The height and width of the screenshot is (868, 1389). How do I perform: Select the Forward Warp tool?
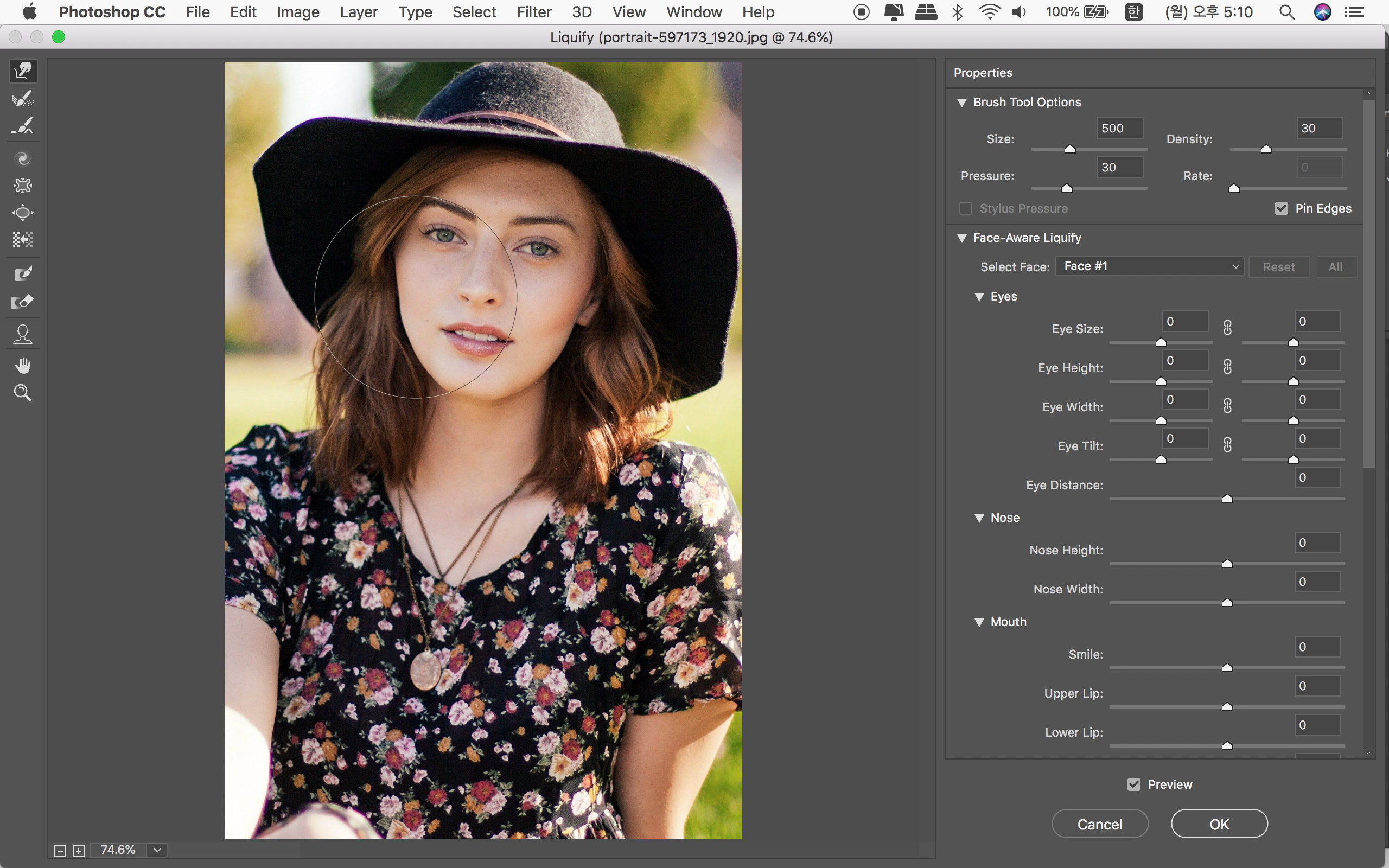pos(23,71)
